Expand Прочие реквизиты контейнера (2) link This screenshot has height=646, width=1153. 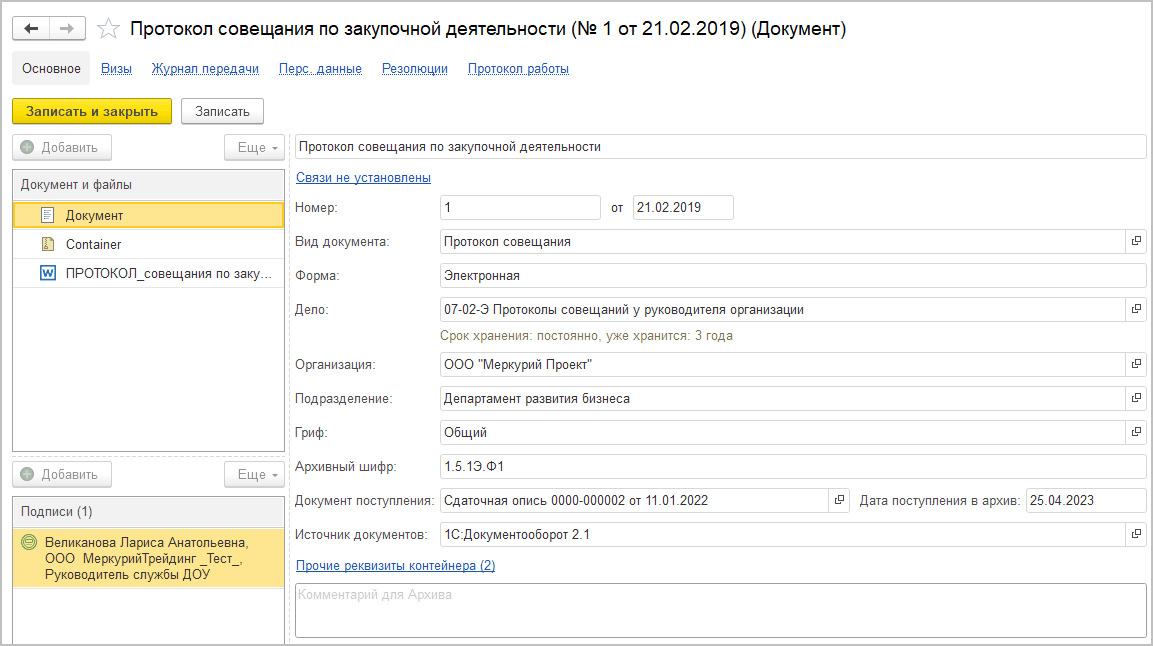(x=395, y=566)
